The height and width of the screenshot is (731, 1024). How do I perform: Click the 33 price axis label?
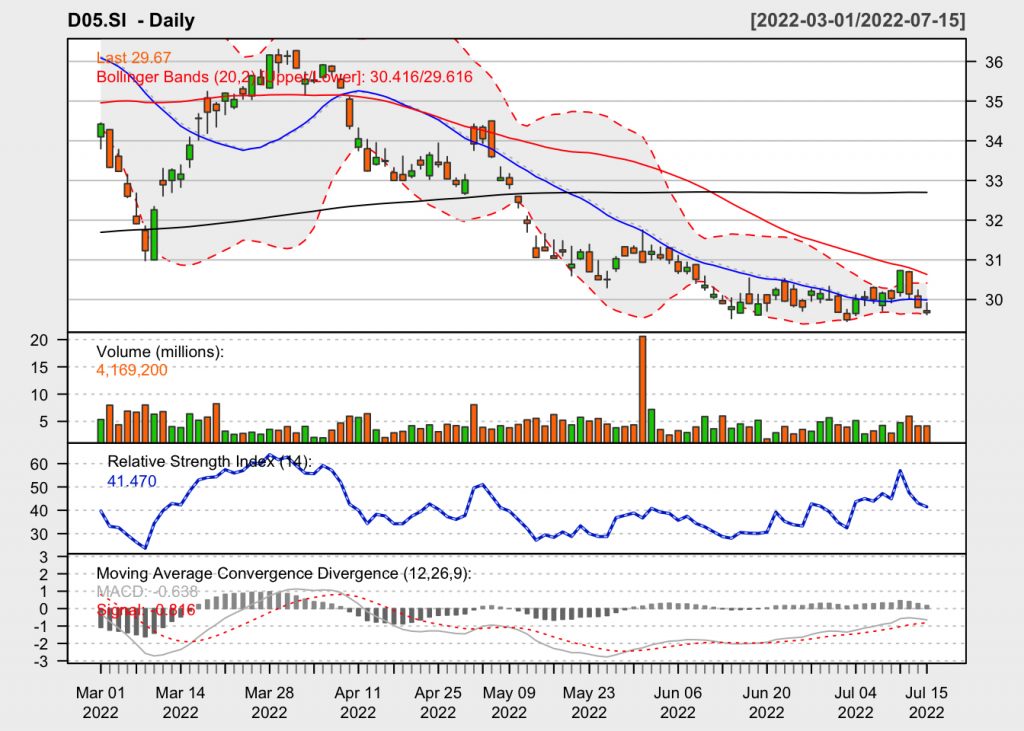tap(994, 181)
